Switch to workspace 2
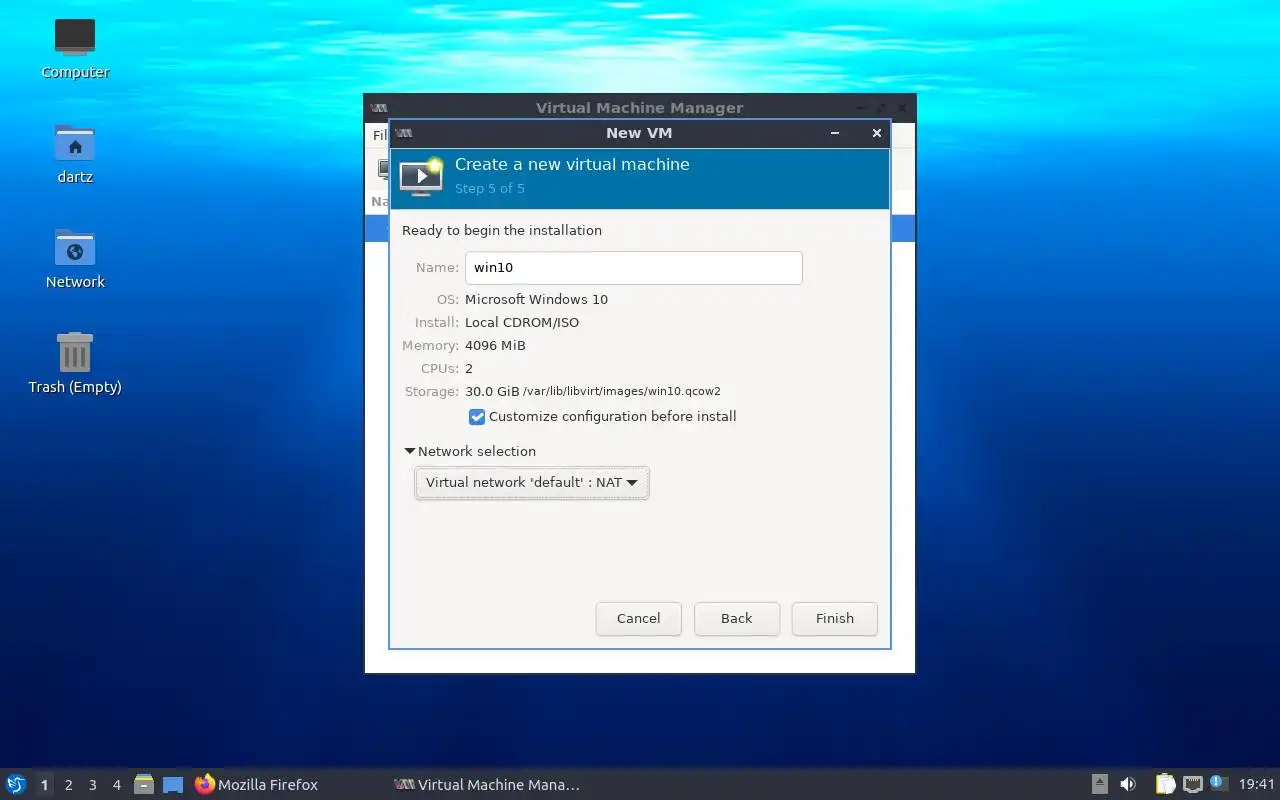Screen dimensions: 1280x800 point(68,785)
